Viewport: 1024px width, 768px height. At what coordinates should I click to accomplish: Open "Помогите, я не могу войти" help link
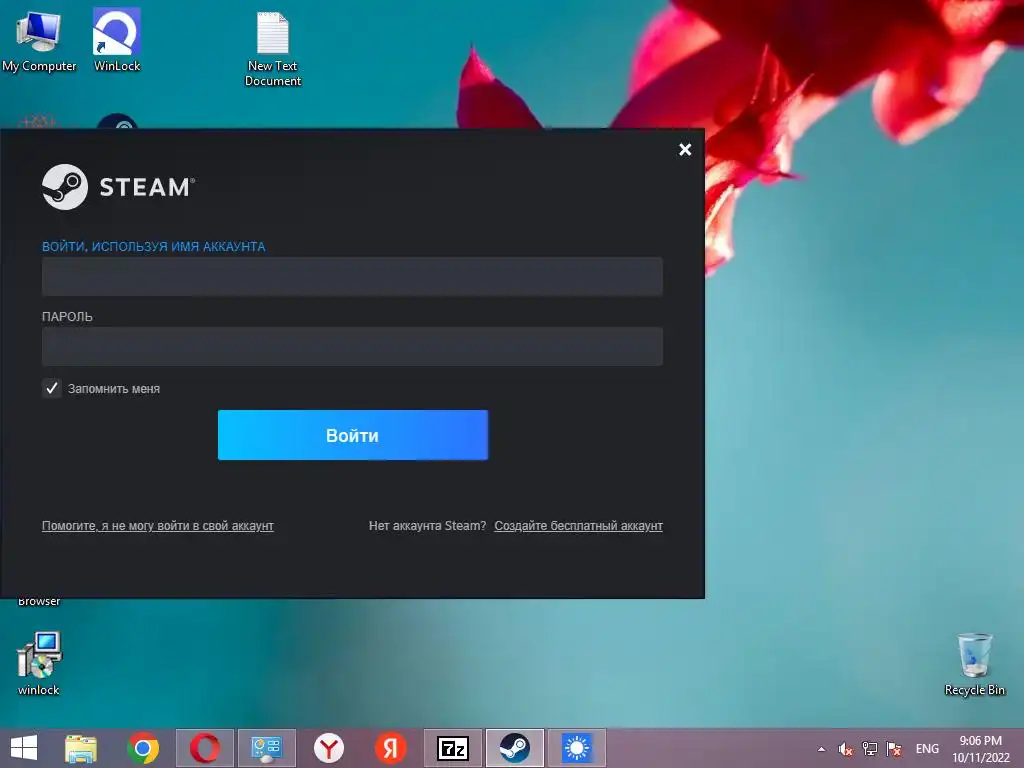157,526
